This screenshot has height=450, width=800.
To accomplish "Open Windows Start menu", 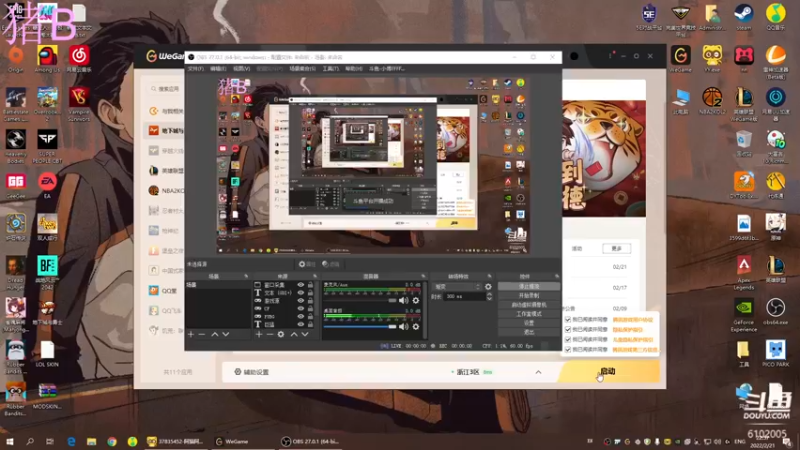I will 9,441.
